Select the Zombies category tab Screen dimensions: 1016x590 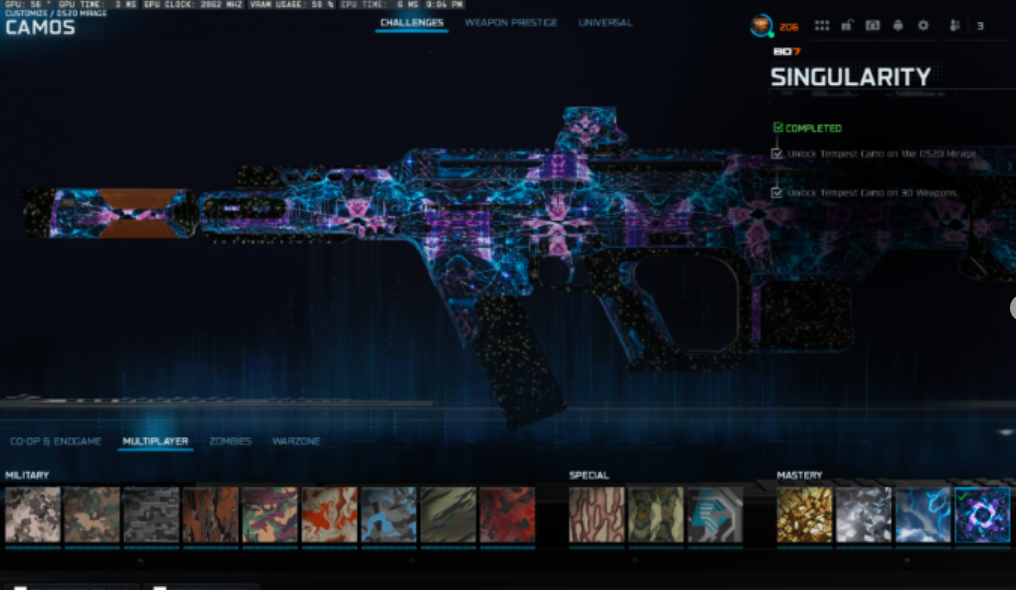[x=230, y=441]
